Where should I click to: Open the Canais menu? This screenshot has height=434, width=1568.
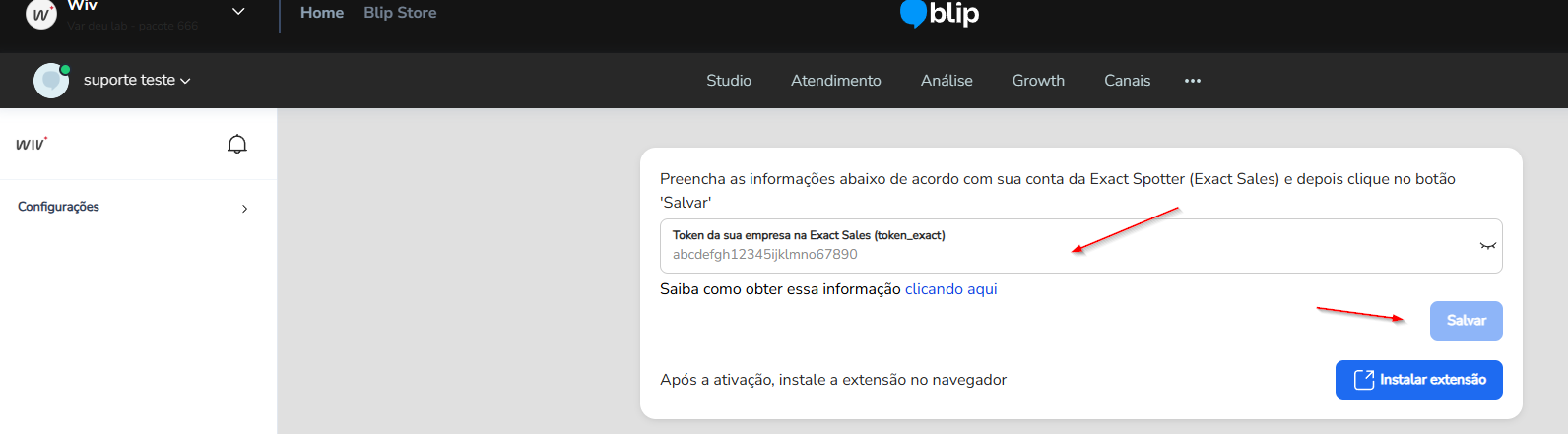click(1127, 81)
